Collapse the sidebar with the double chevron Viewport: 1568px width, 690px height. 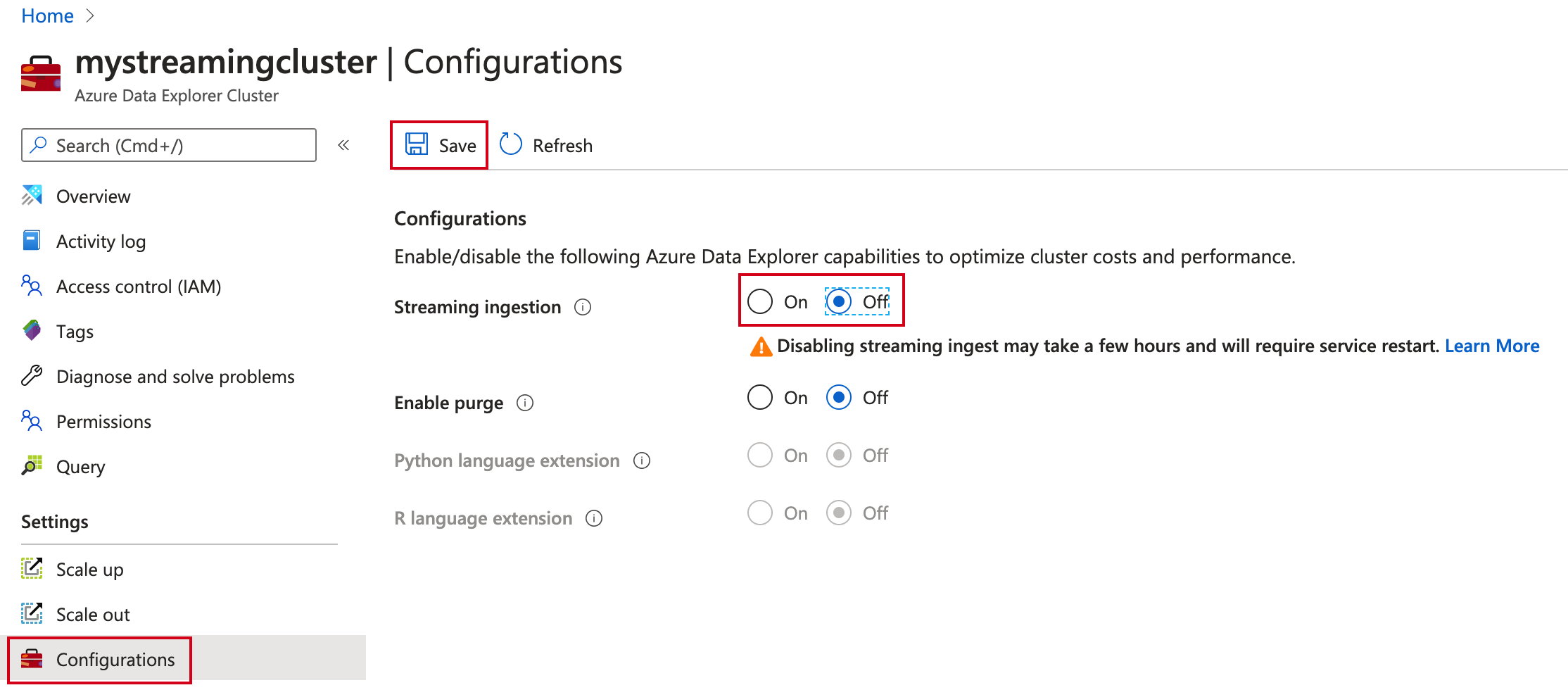(344, 144)
